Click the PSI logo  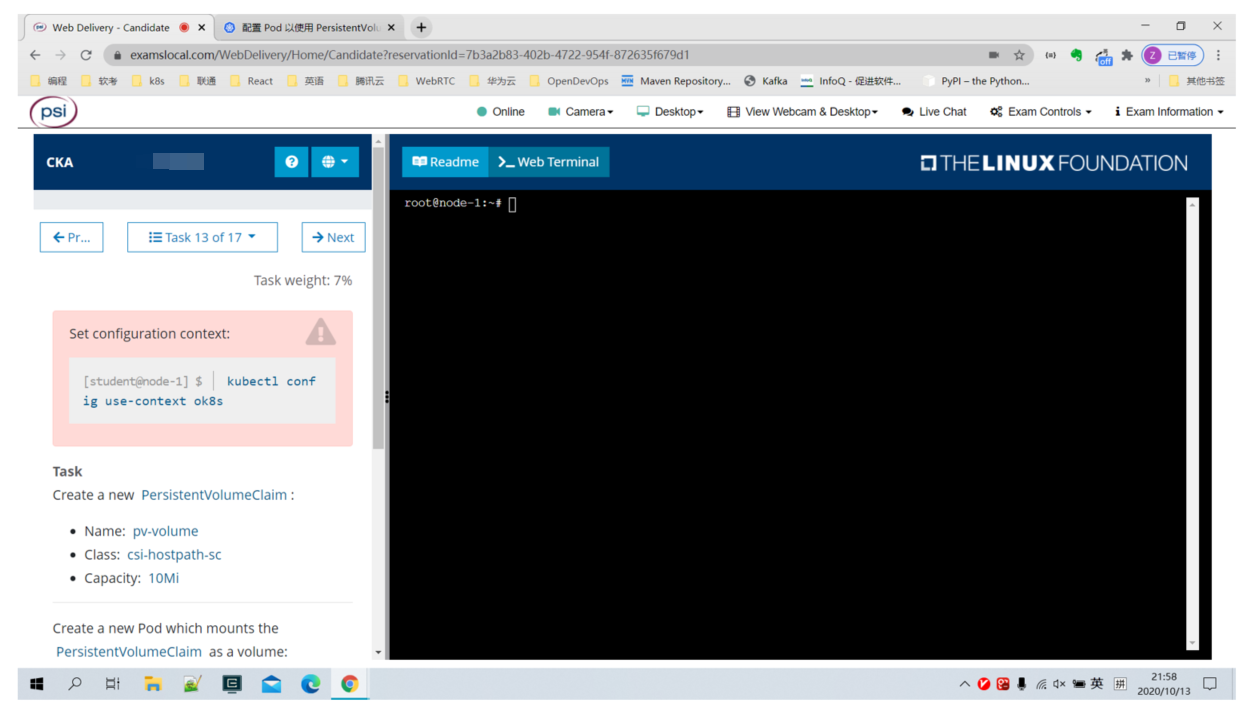click(x=53, y=111)
